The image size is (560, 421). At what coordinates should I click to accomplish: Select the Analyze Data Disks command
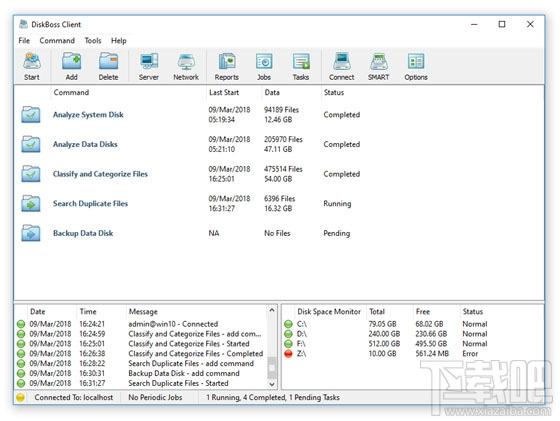click(85, 144)
